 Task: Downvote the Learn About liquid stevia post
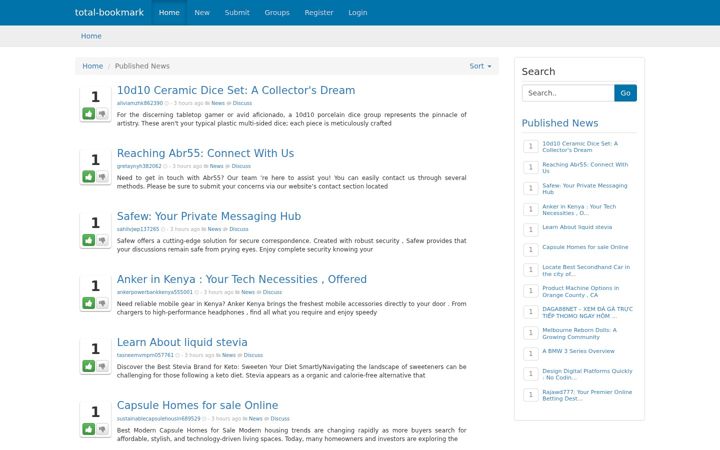[102, 366]
